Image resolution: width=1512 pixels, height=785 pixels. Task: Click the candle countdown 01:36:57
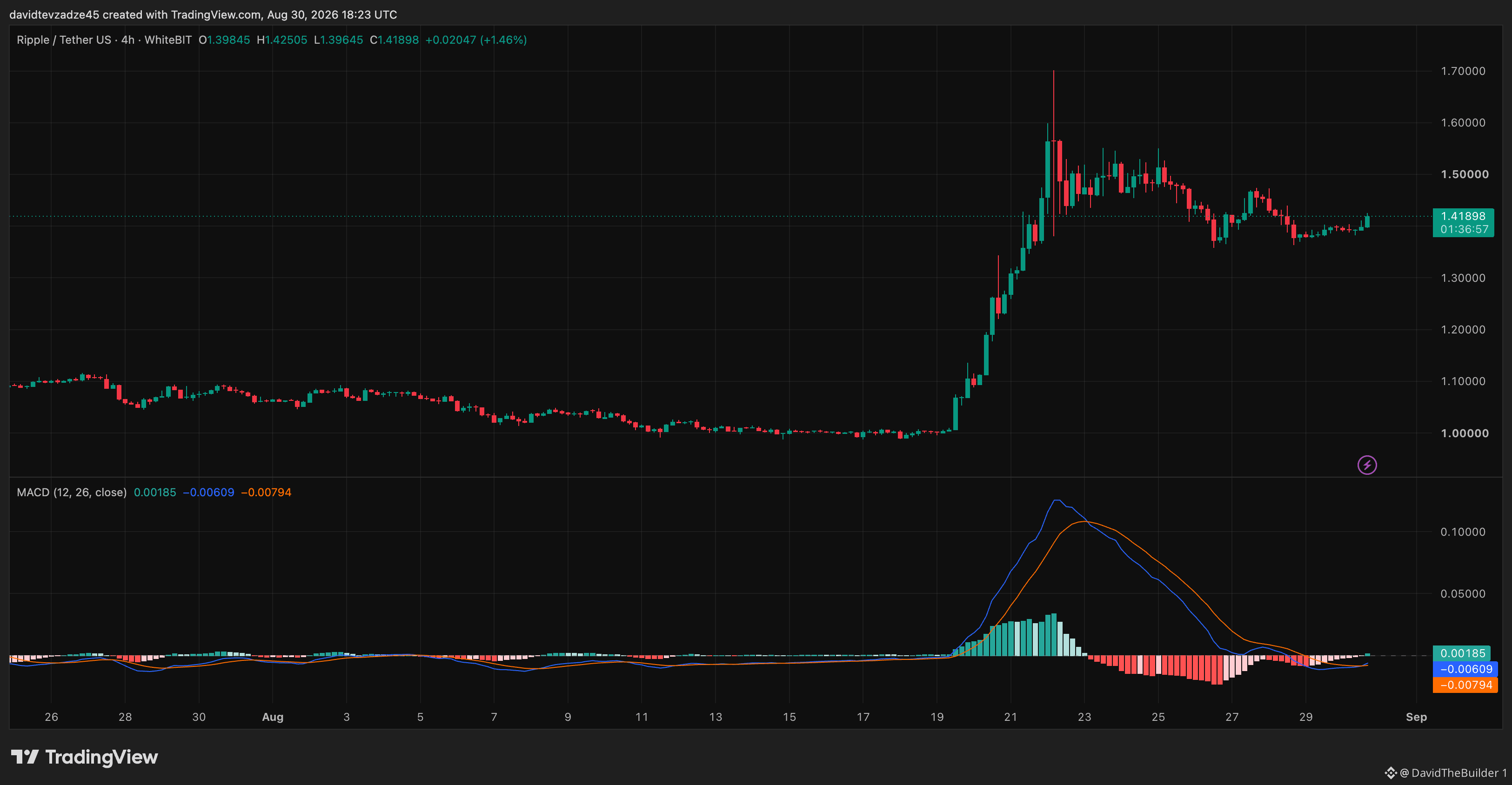[x=1464, y=229]
